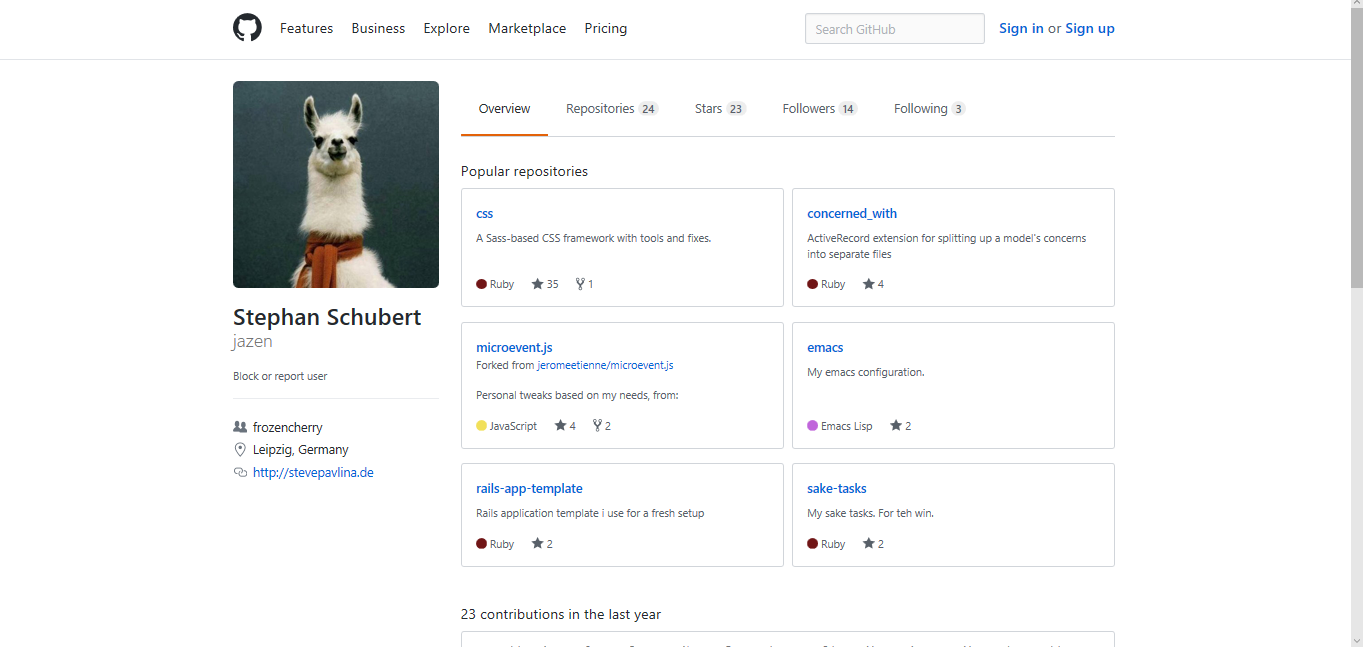
Task: Click the Stephan Schubert name heading
Action: (x=327, y=318)
